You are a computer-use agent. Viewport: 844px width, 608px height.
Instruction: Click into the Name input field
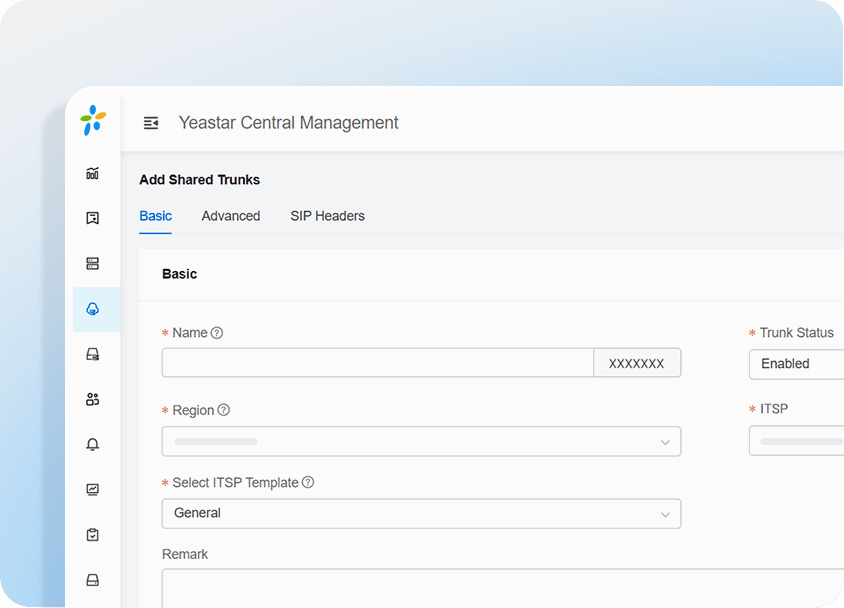pyautogui.click(x=378, y=363)
